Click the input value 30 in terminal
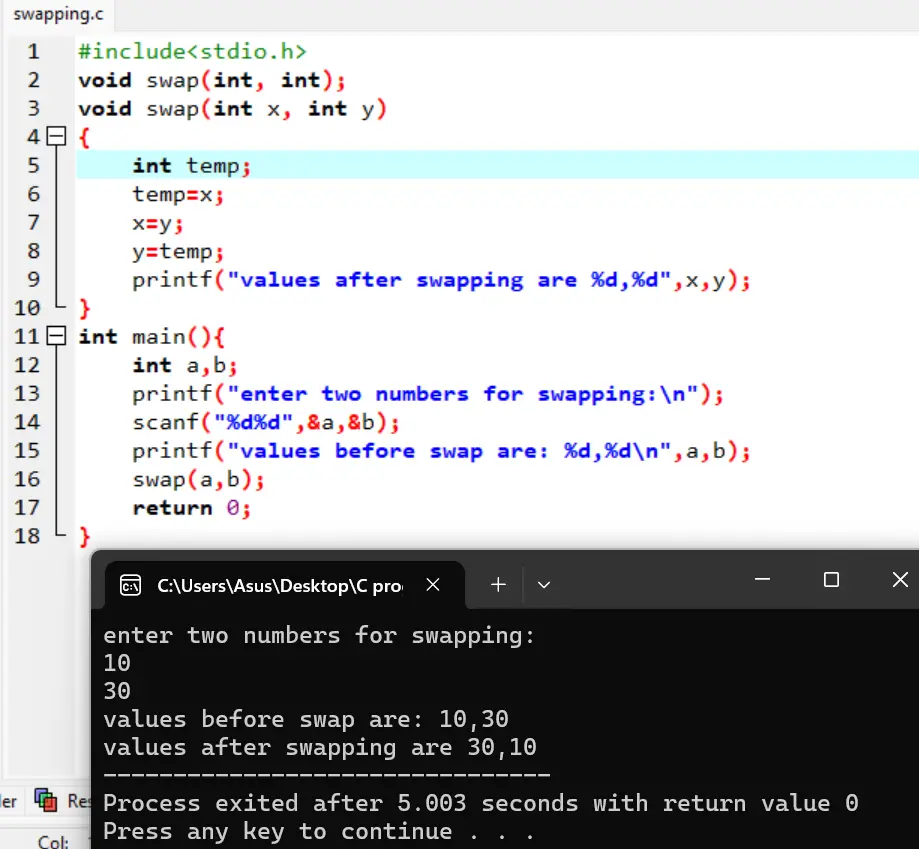Viewport: 919px width, 849px height. pyautogui.click(x=117, y=691)
